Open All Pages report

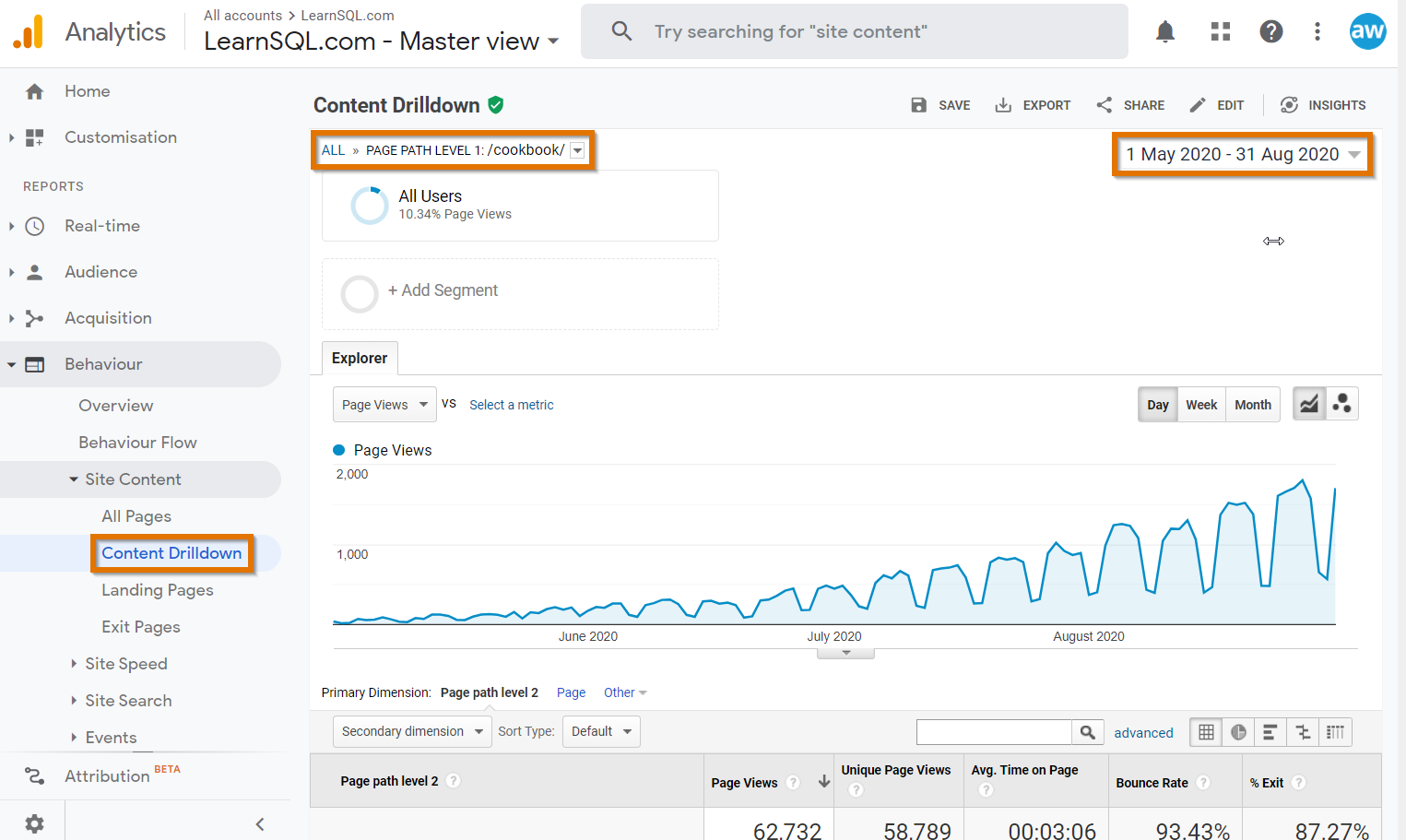click(136, 516)
